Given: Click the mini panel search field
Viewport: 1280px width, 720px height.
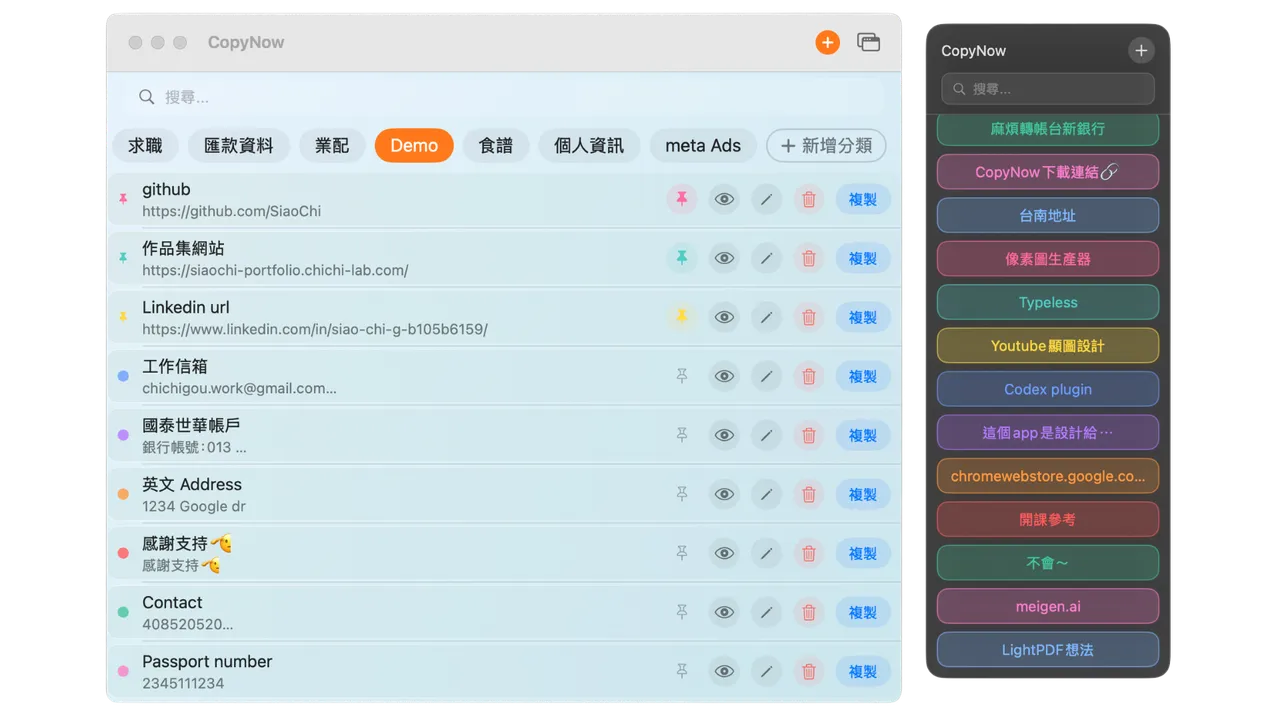Looking at the screenshot, I should (x=1048, y=89).
